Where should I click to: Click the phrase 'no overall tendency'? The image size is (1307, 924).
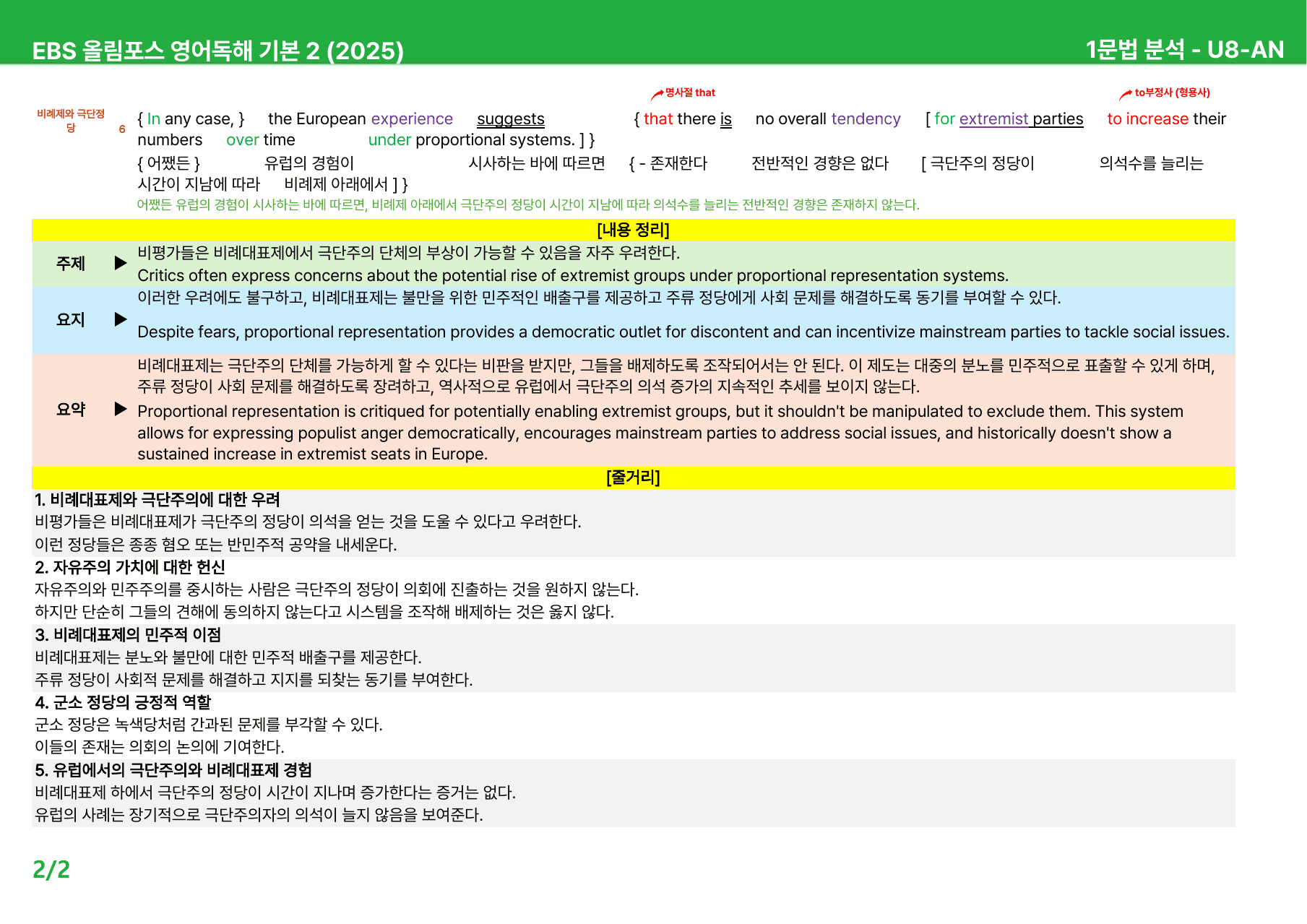[828, 118]
